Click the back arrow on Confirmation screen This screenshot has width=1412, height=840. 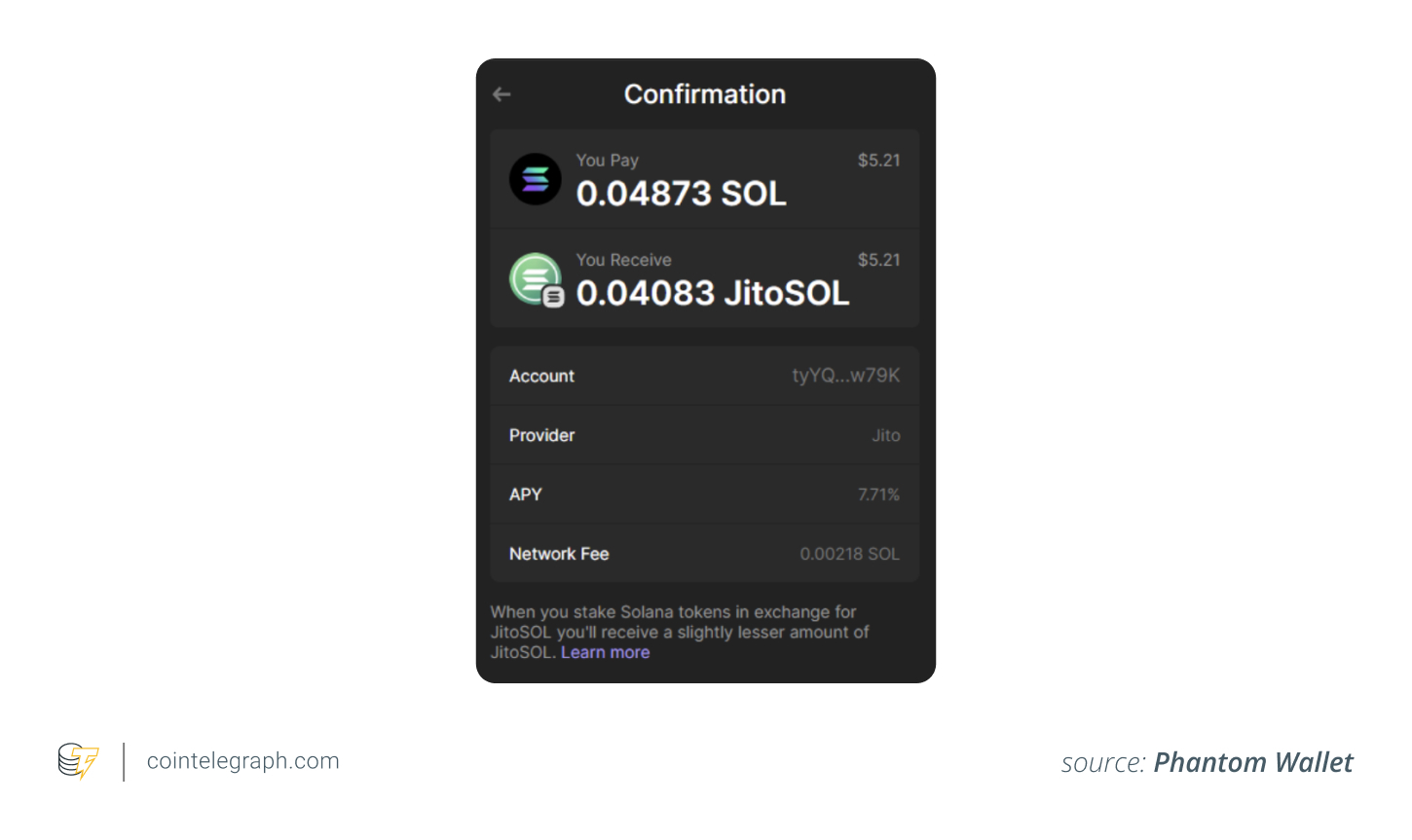501,94
